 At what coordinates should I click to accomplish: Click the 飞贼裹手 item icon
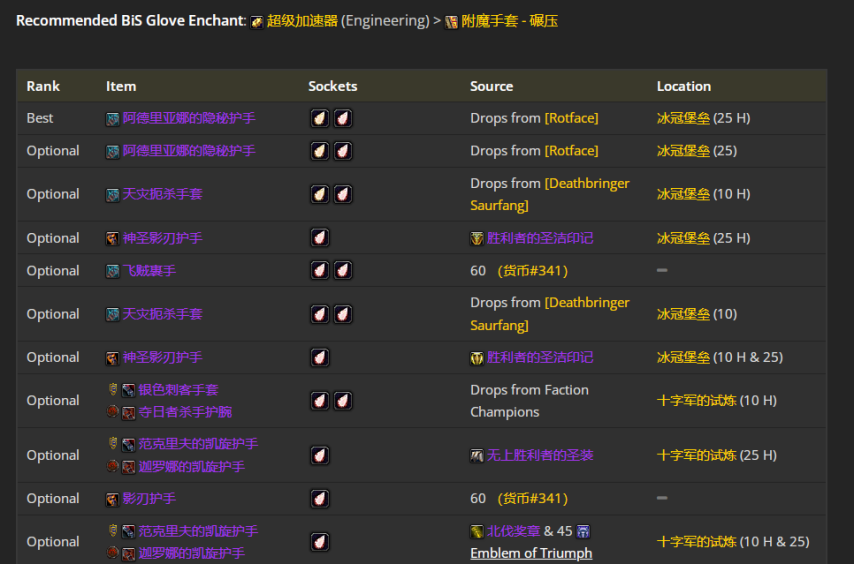[113, 271]
